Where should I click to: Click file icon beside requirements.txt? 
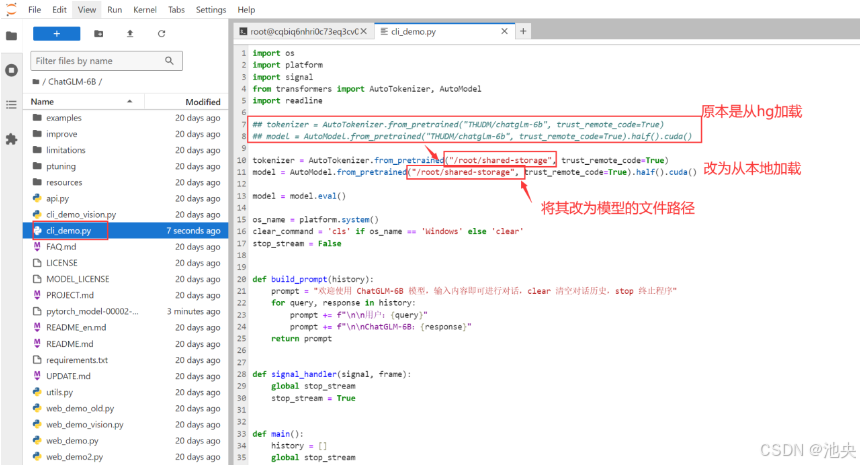37,360
